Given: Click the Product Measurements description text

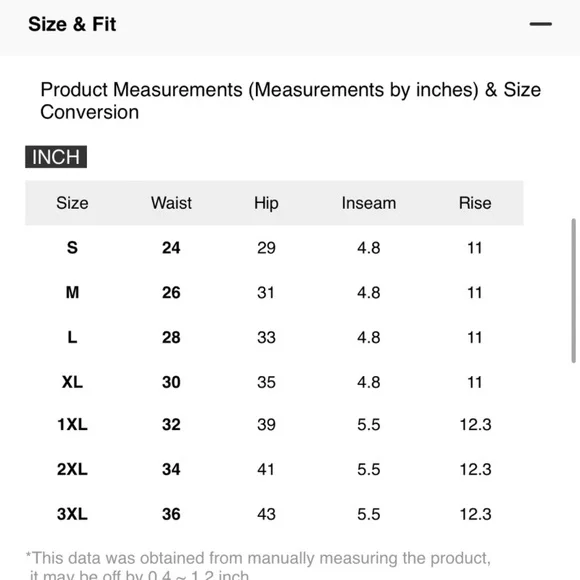Looking at the screenshot, I should [x=291, y=101].
